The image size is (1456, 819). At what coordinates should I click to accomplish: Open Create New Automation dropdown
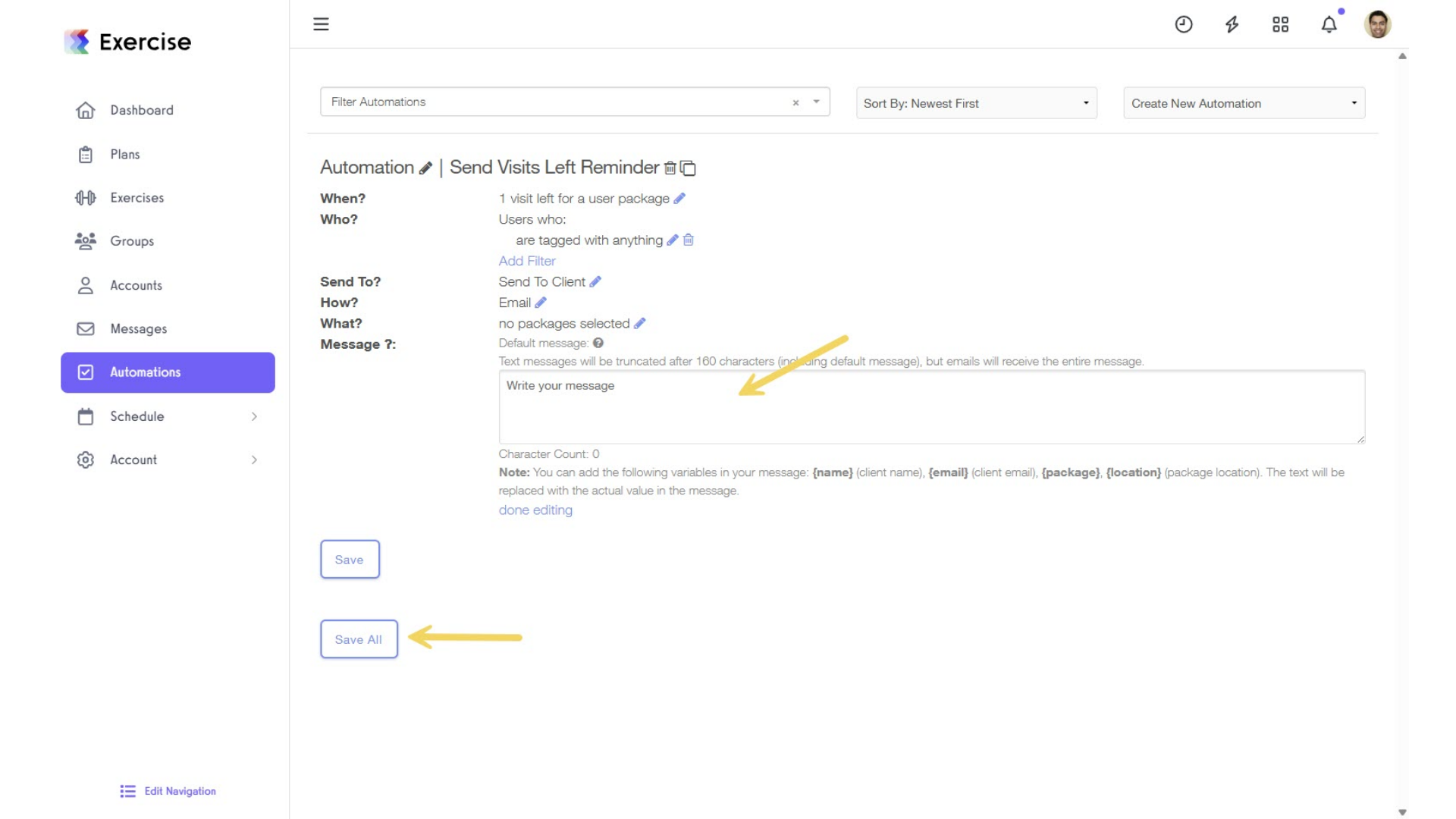(1244, 103)
